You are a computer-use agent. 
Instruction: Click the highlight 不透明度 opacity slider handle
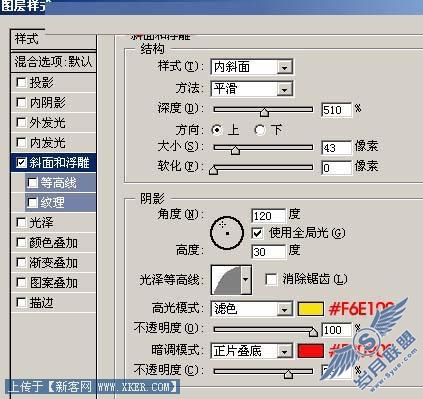pyautogui.click(x=313, y=332)
